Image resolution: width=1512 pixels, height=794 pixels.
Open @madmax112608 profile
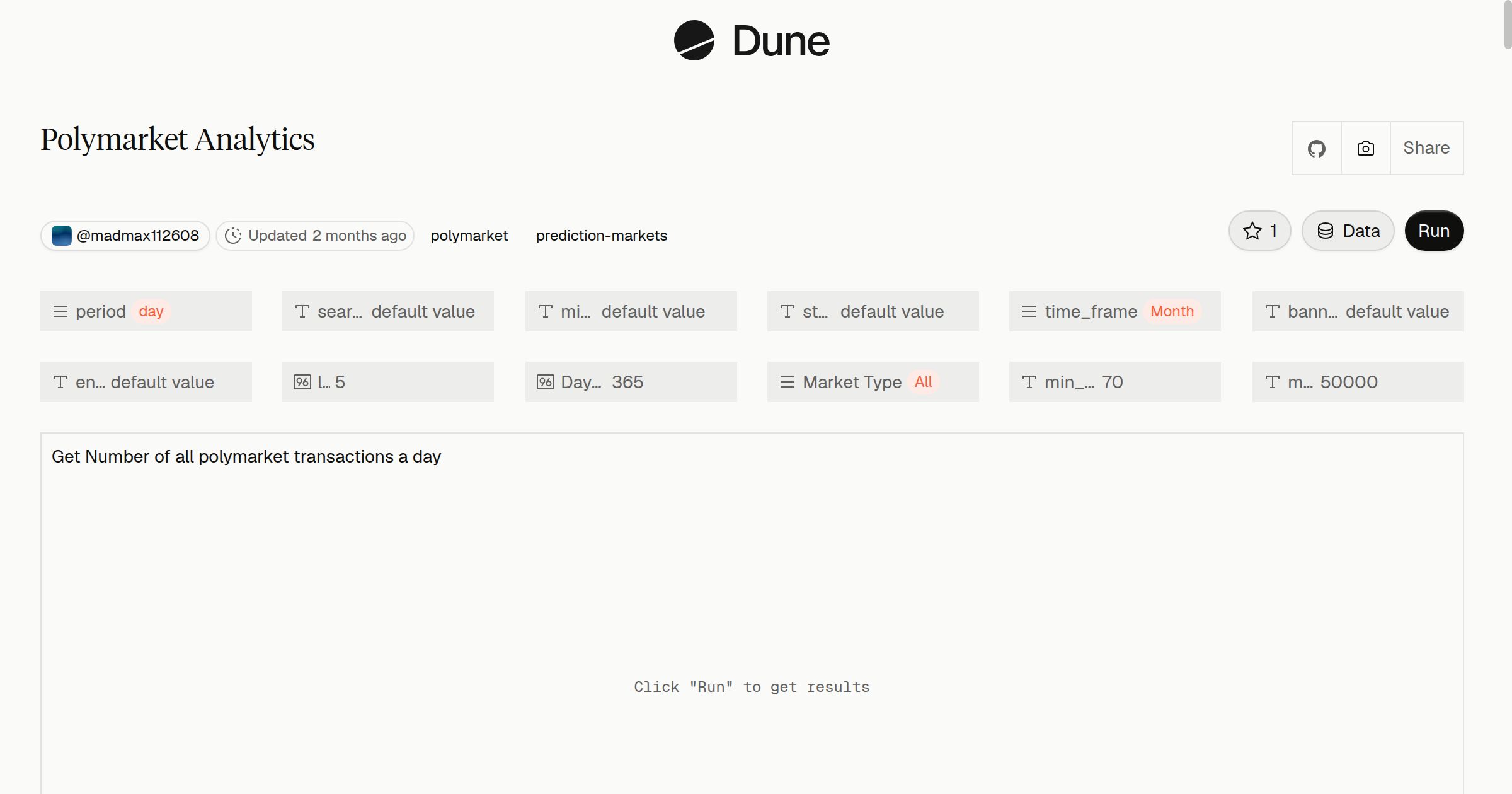(125, 236)
